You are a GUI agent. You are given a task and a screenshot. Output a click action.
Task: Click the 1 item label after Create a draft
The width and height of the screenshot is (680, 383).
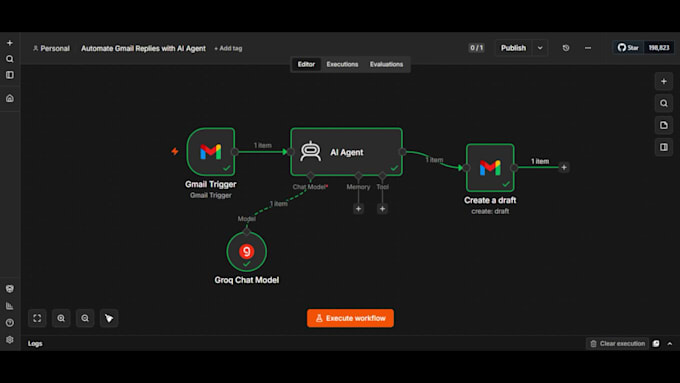point(540,161)
